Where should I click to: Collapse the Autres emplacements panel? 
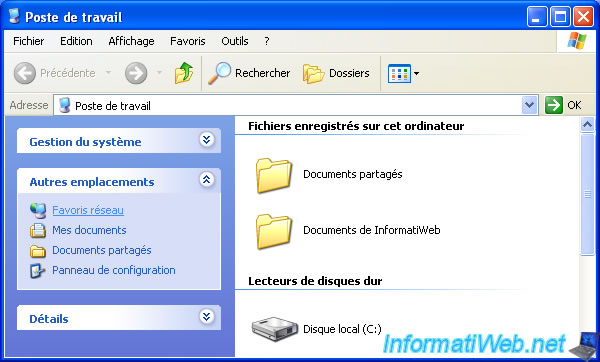click(206, 179)
